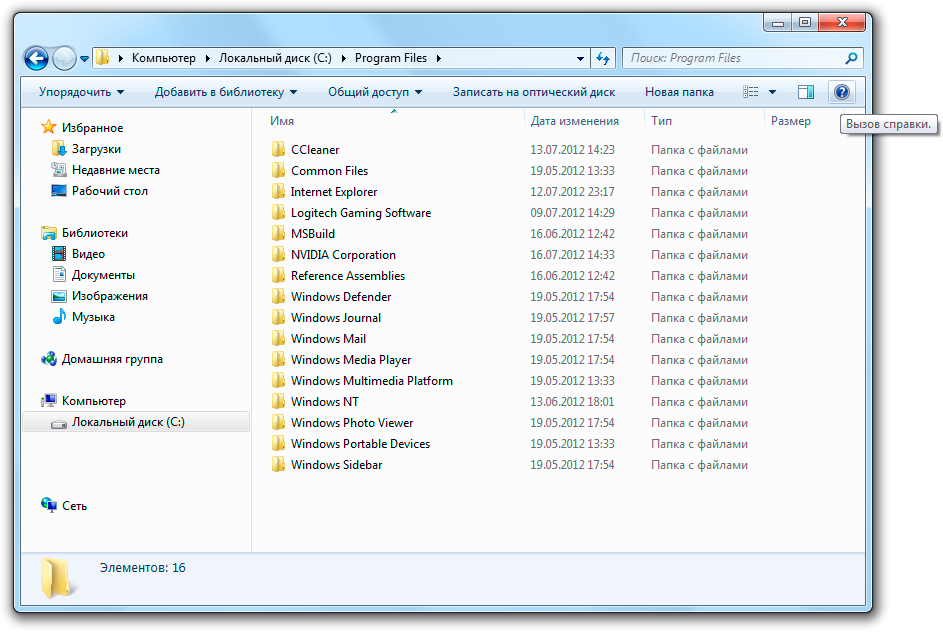This screenshot has width=943, height=632.
Task: Click the search magnifier icon
Action: [850, 58]
